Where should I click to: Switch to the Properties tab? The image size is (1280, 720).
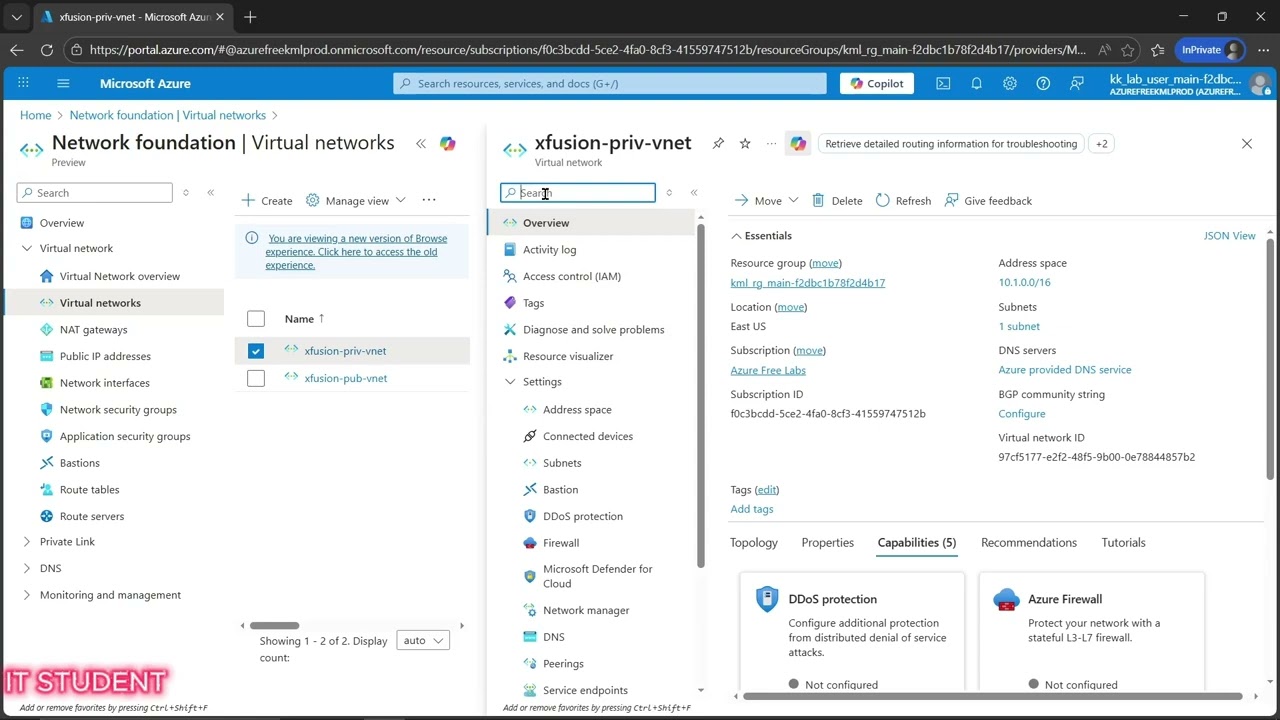point(828,543)
